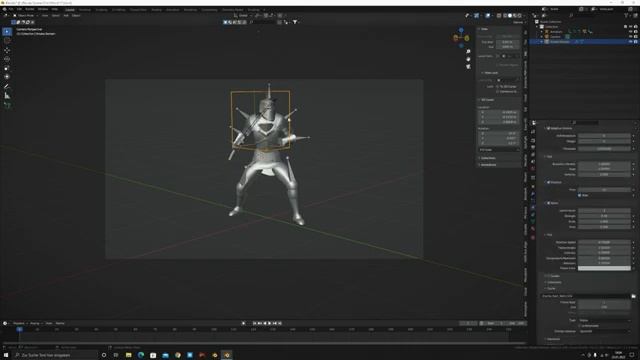This screenshot has width=640, height=360.
Task: Open the outliner filter funnel
Action: 626,16
